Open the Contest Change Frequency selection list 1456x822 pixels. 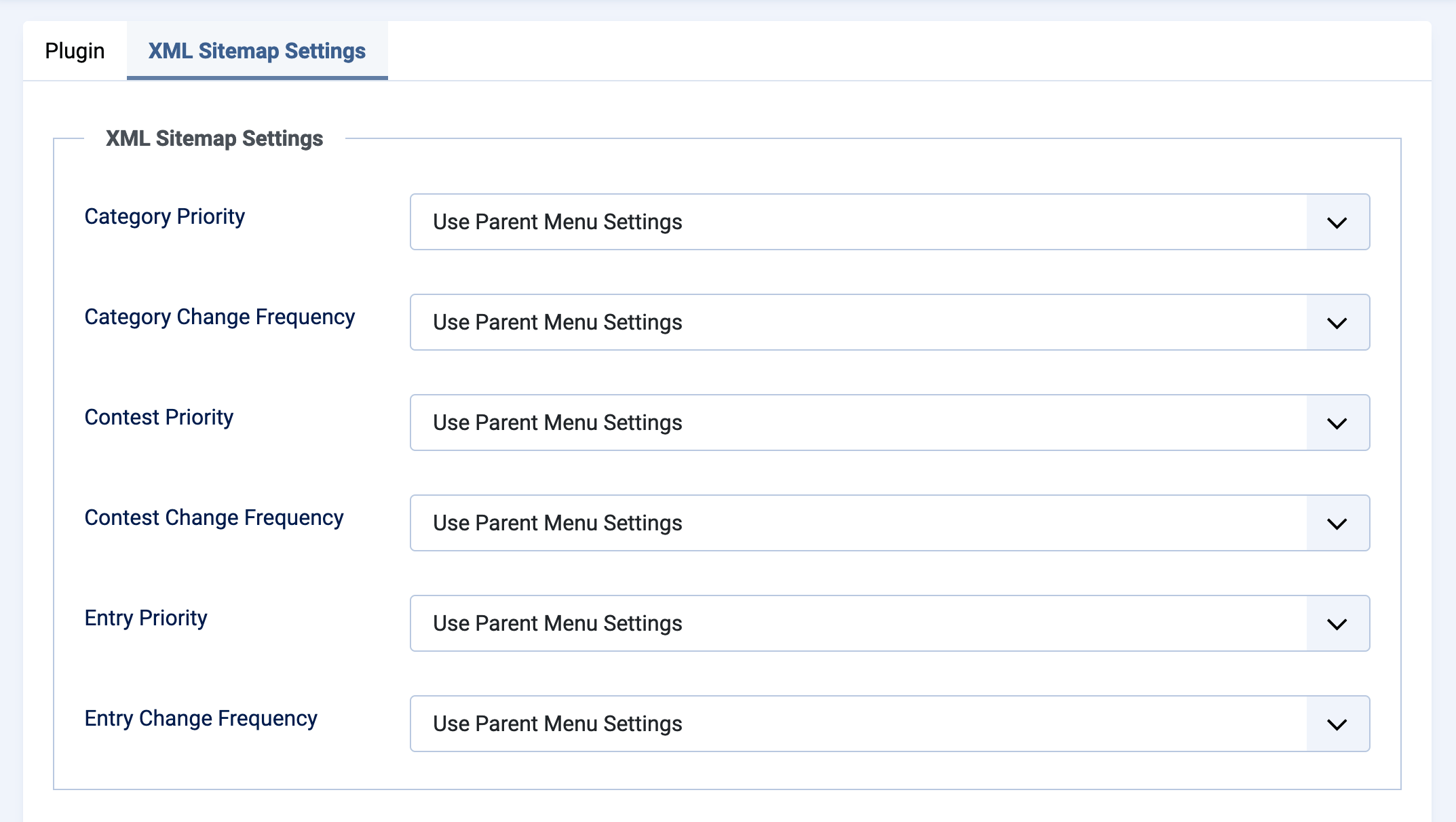click(x=814, y=523)
